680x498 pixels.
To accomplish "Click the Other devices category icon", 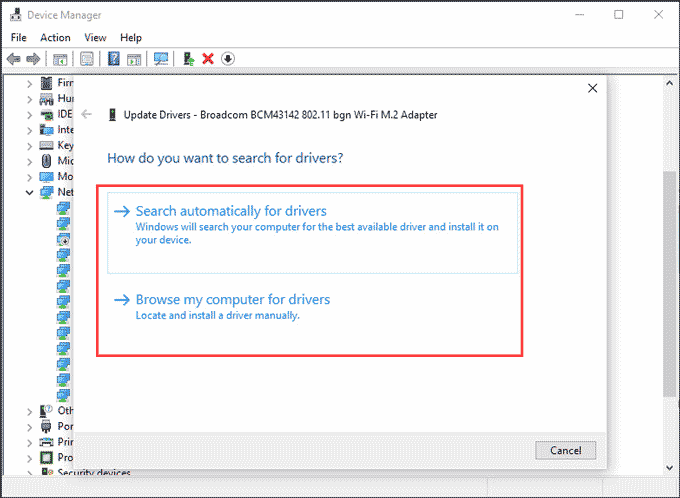I will pyautogui.click(x=46, y=410).
